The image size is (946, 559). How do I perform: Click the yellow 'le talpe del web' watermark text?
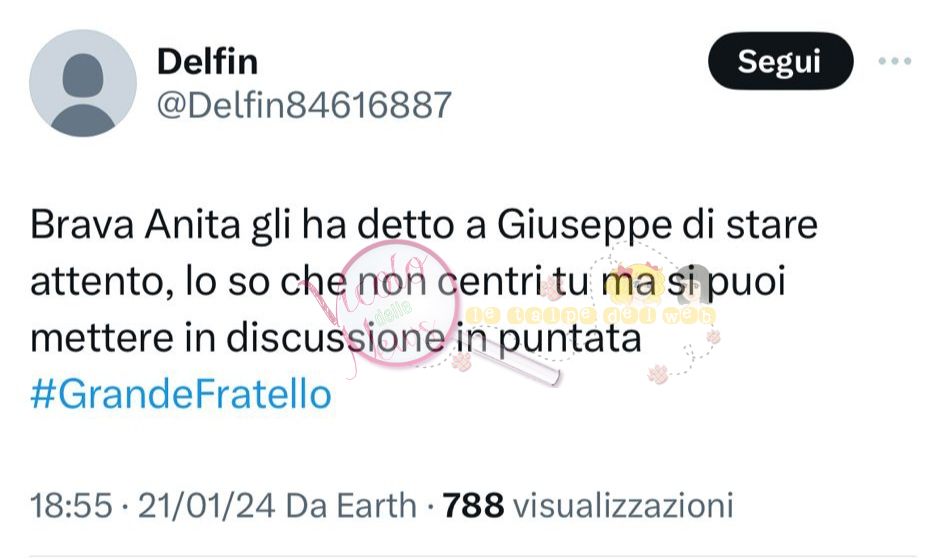(591, 315)
